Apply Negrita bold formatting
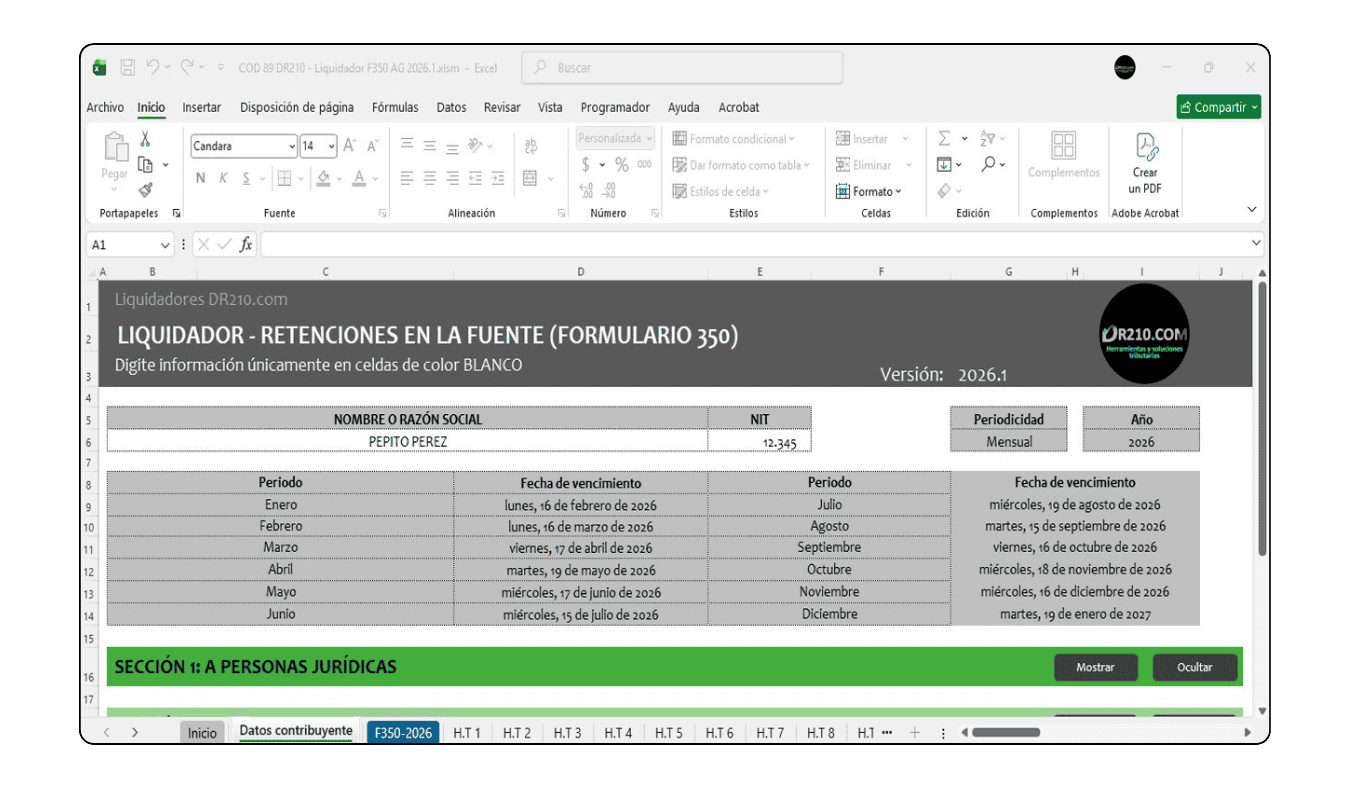The image size is (1350, 788). [x=200, y=178]
